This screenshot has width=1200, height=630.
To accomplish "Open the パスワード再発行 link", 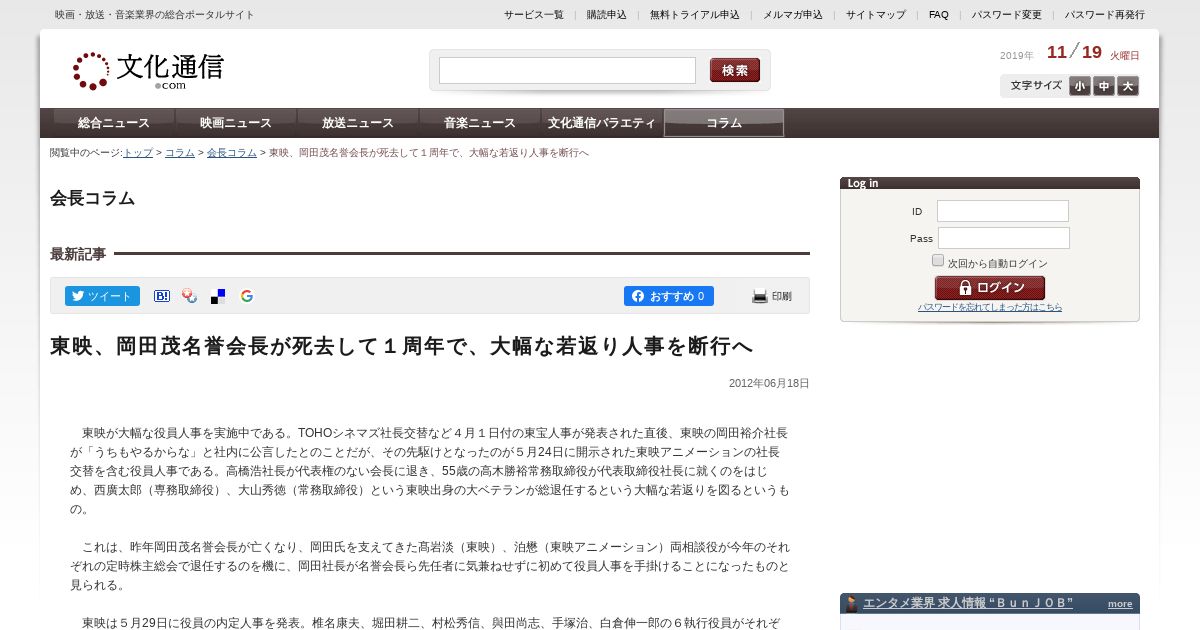I will click(1105, 15).
